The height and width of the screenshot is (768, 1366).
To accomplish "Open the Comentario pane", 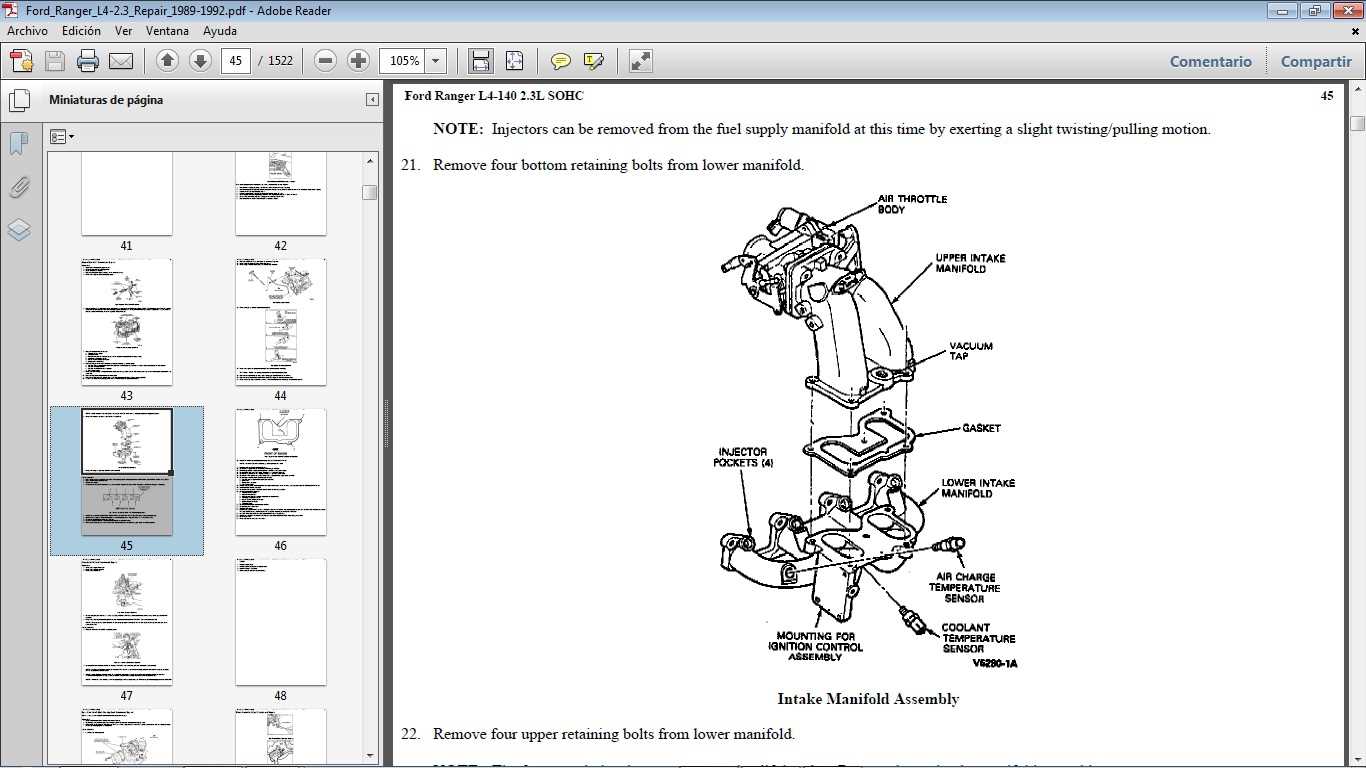I will pyautogui.click(x=1210, y=61).
